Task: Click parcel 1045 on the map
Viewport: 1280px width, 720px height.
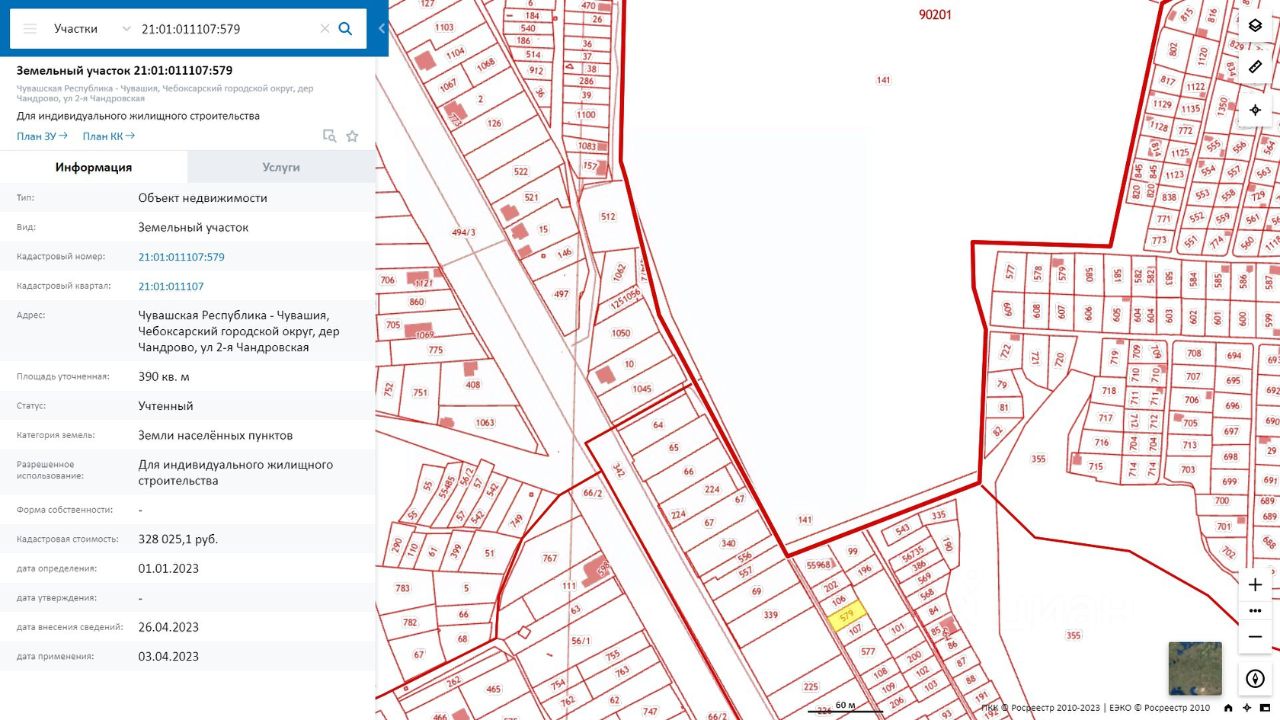Action: 642,389
